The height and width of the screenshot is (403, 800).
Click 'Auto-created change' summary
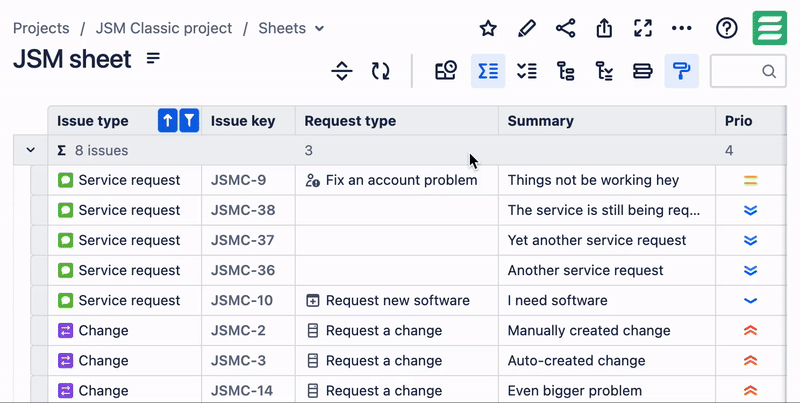pyautogui.click(x=576, y=361)
